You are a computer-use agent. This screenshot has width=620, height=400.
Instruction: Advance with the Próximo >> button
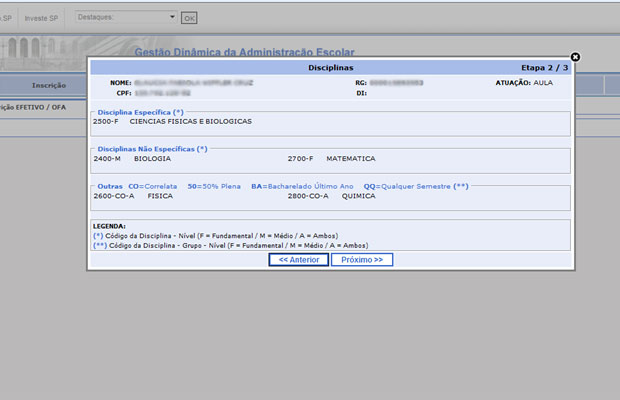point(361,260)
